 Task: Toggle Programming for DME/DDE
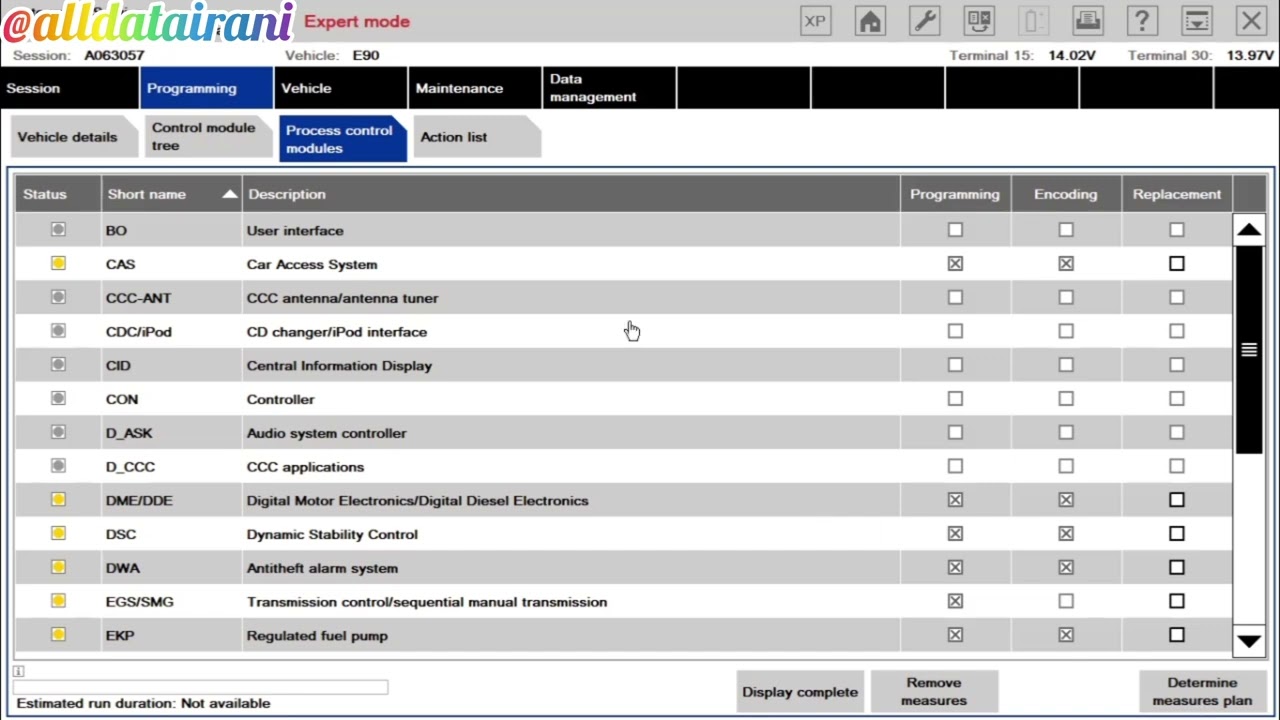click(x=955, y=500)
